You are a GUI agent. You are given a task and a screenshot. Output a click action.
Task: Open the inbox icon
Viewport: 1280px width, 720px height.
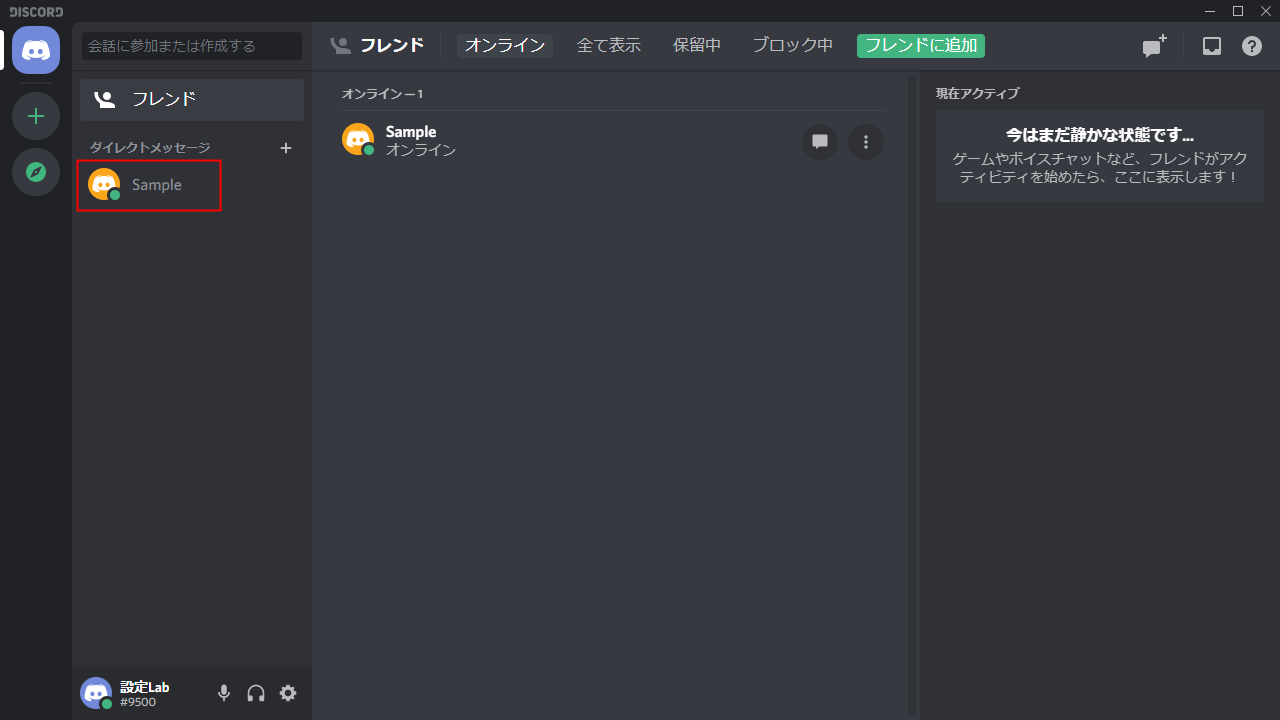point(1212,46)
